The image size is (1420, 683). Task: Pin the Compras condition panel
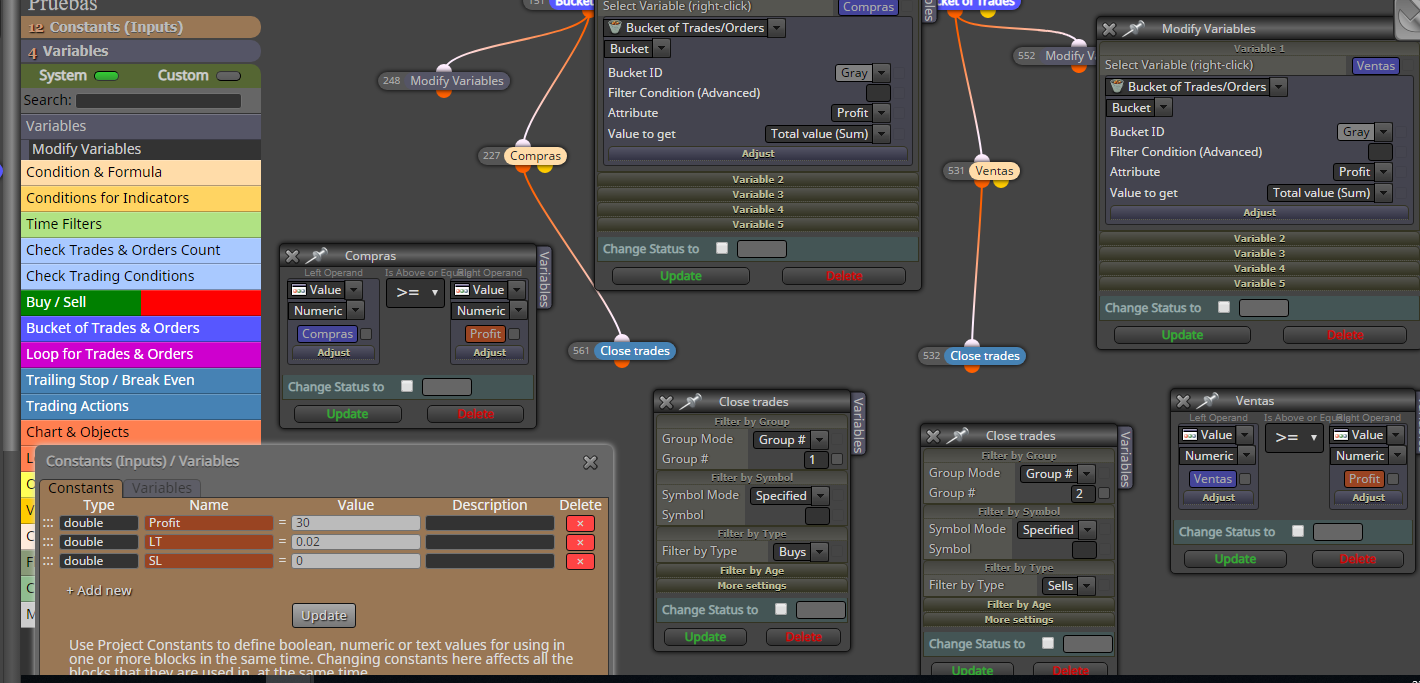pos(317,256)
